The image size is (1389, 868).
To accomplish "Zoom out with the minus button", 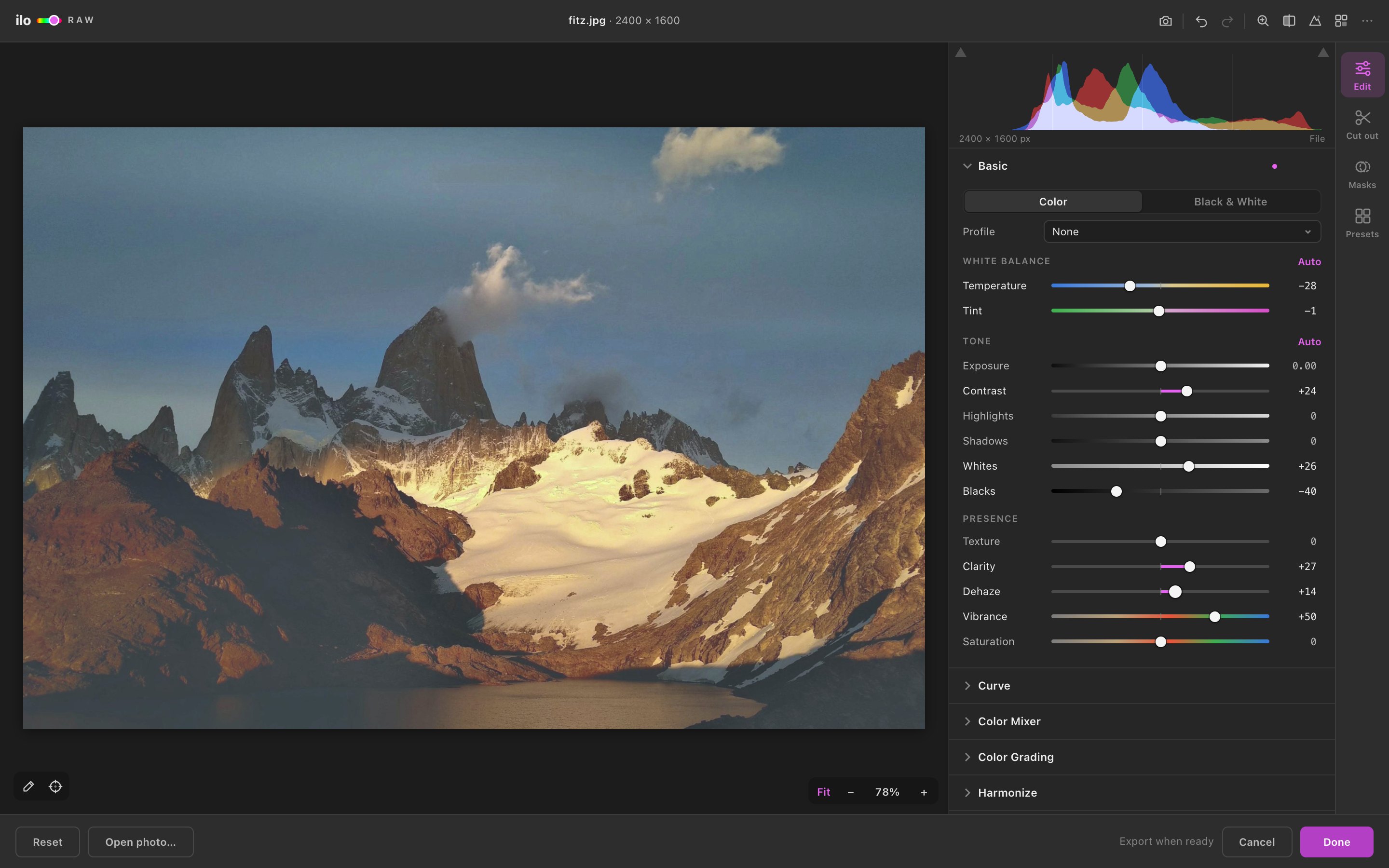I will (x=851, y=792).
